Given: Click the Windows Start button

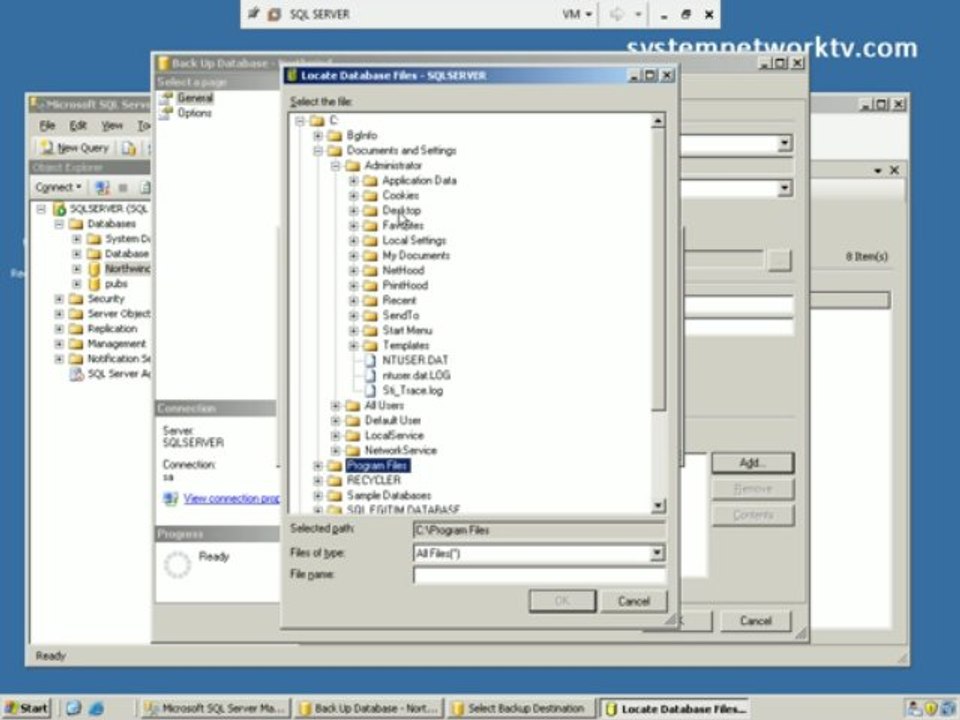Looking at the screenshot, I should click(x=26, y=708).
